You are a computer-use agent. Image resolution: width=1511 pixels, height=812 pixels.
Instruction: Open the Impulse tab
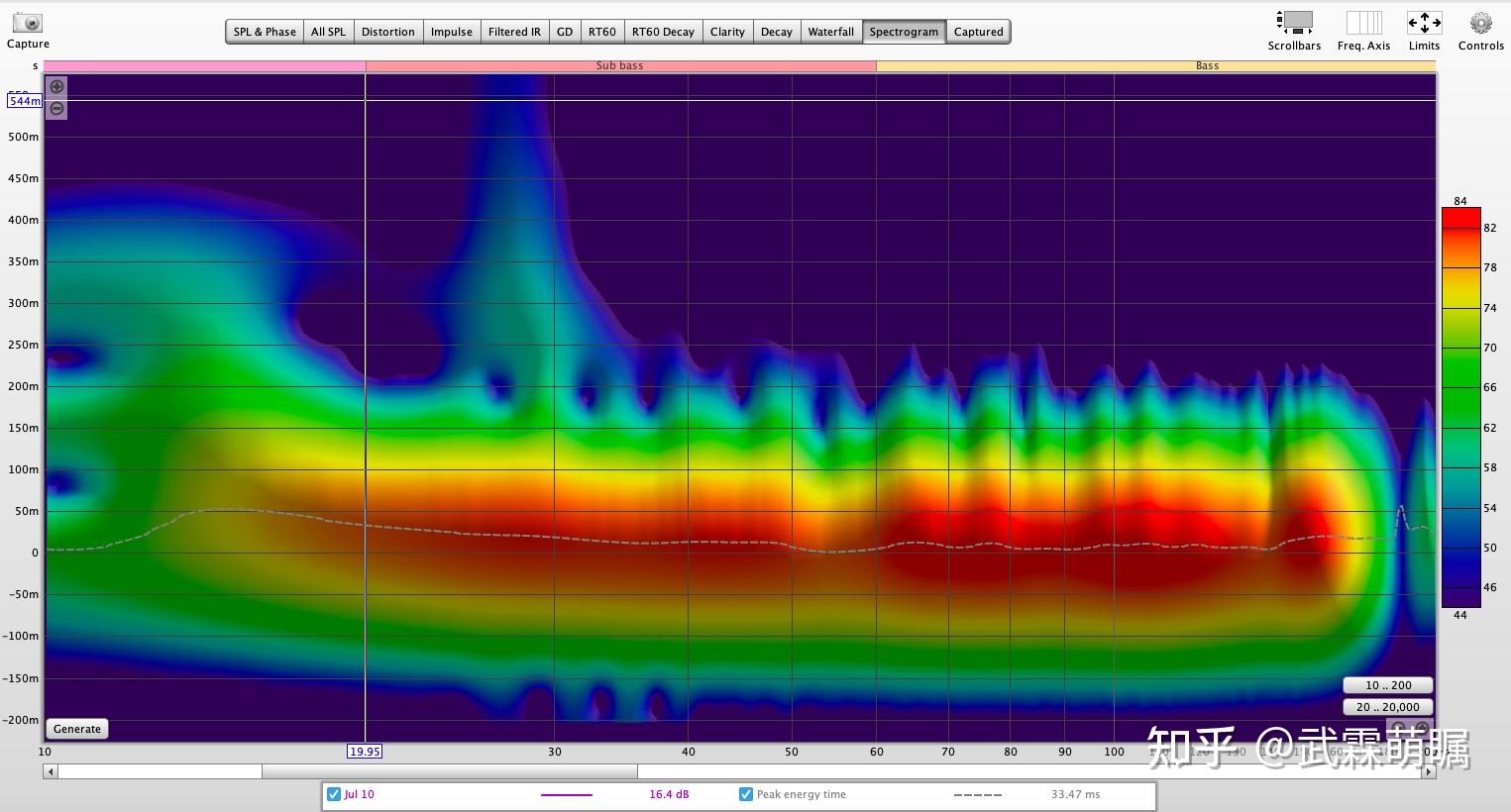(x=451, y=32)
